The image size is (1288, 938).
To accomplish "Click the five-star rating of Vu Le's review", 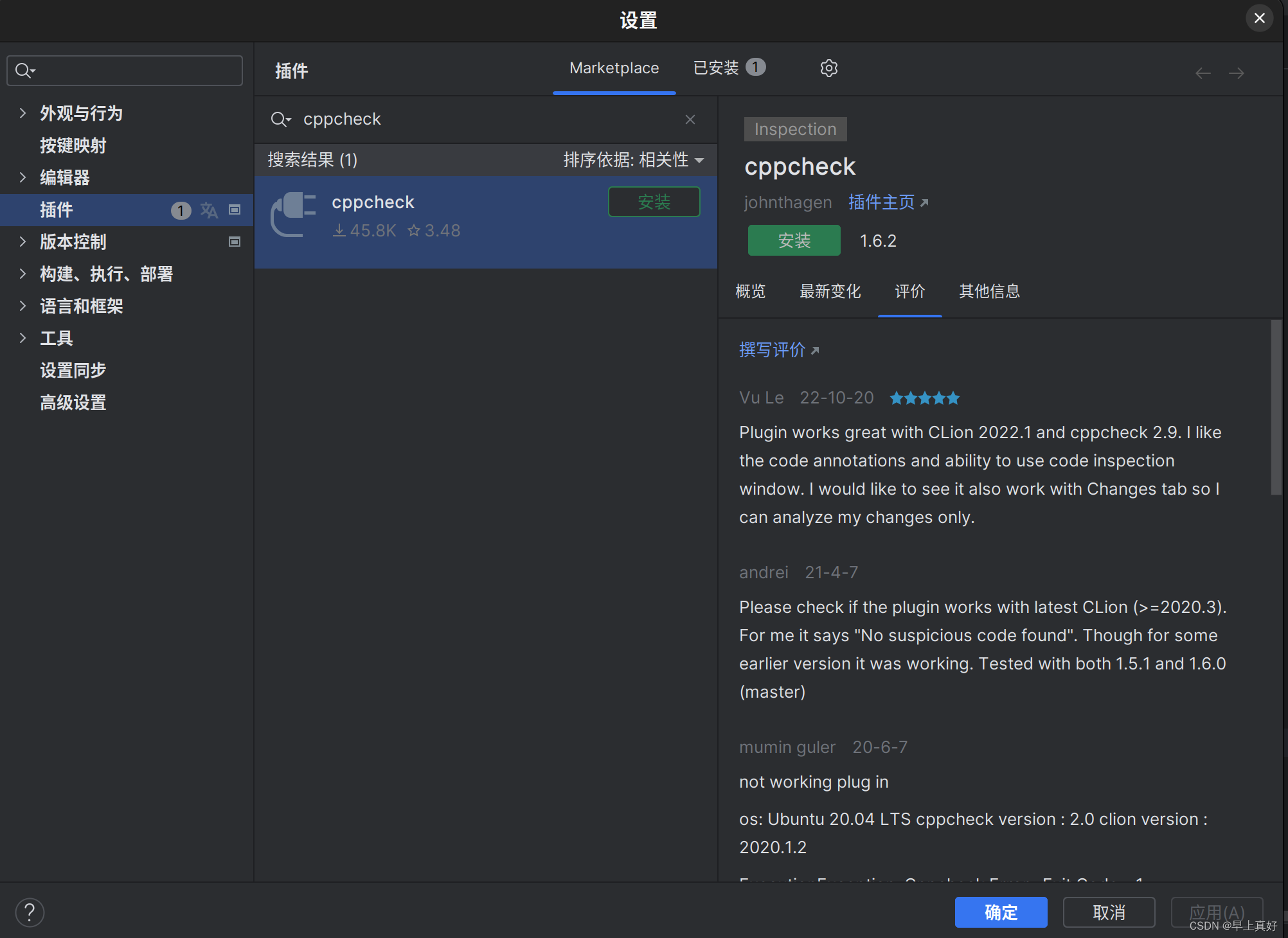I will (x=924, y=398).
